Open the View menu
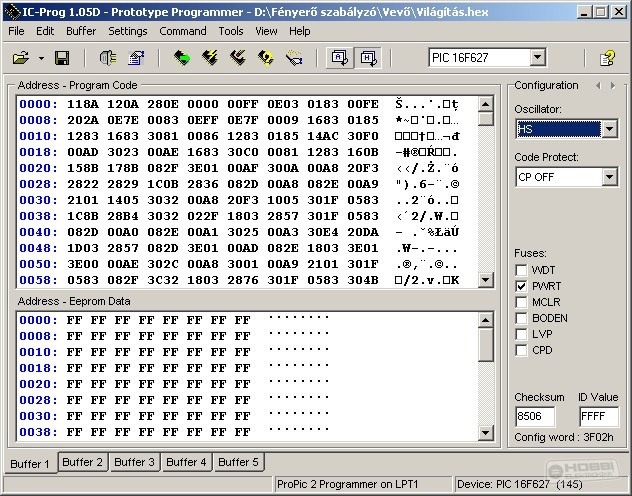632x496 pixels. pyautogui.click(x=266, y=31)
